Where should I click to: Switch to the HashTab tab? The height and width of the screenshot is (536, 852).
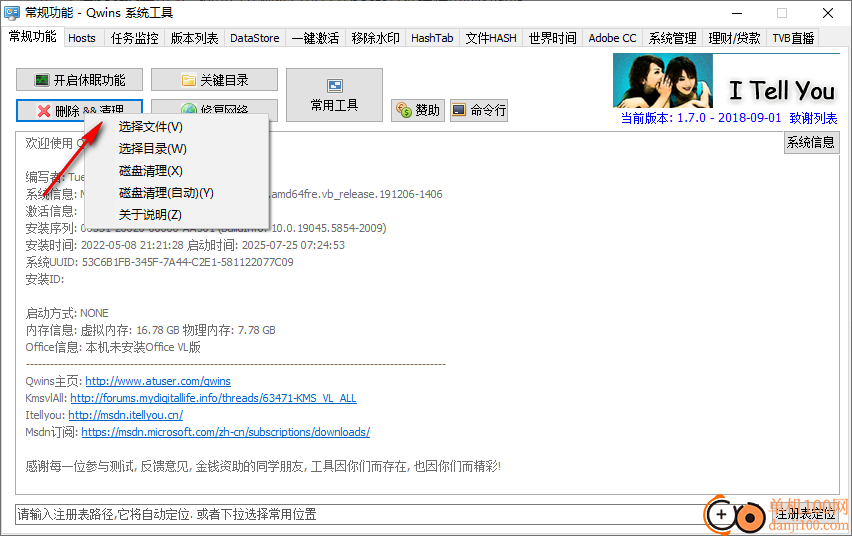pyautogui.click(x=432, y=38)
